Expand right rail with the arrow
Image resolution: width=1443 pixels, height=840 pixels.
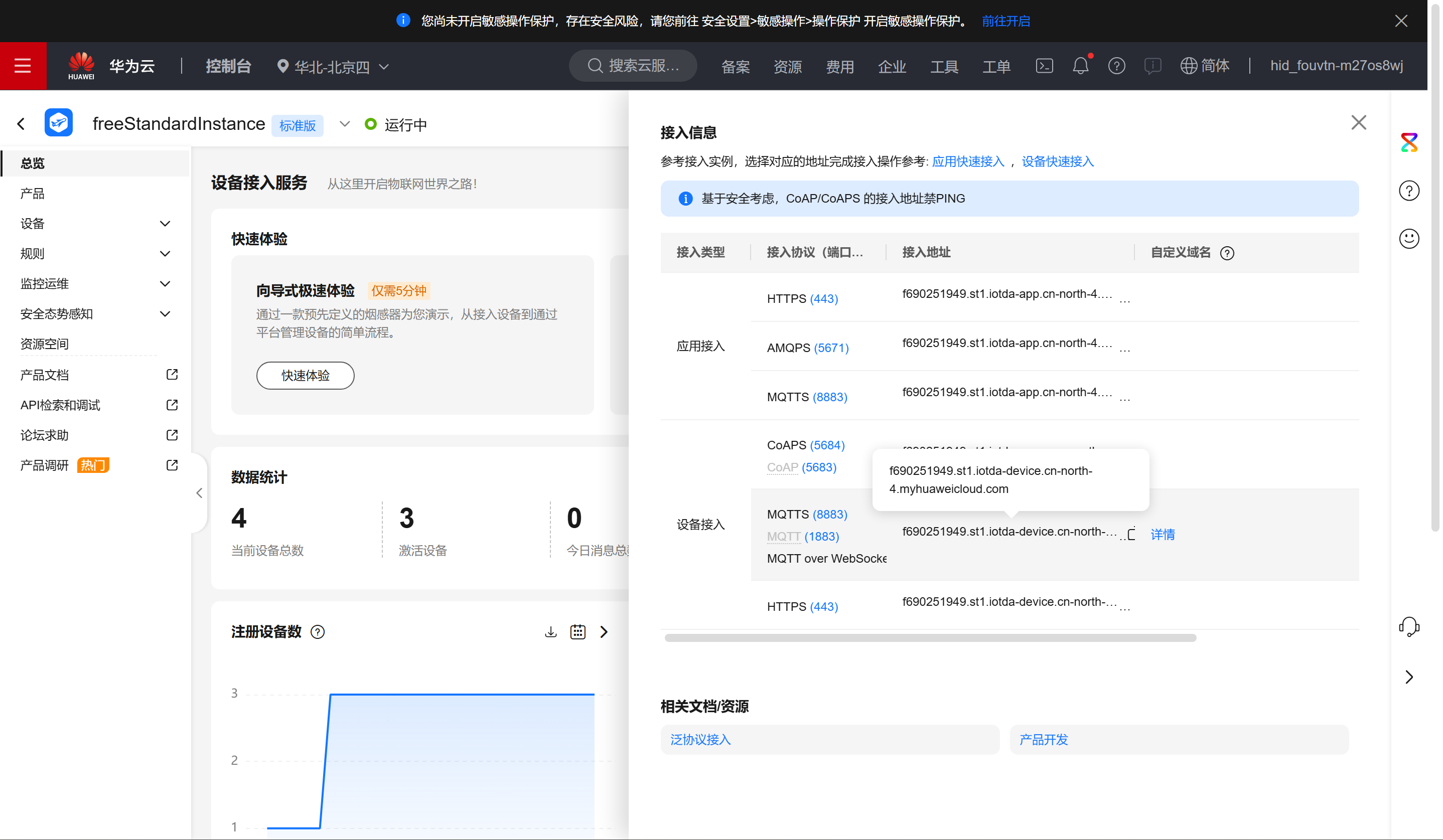(x=1409, y=677)
